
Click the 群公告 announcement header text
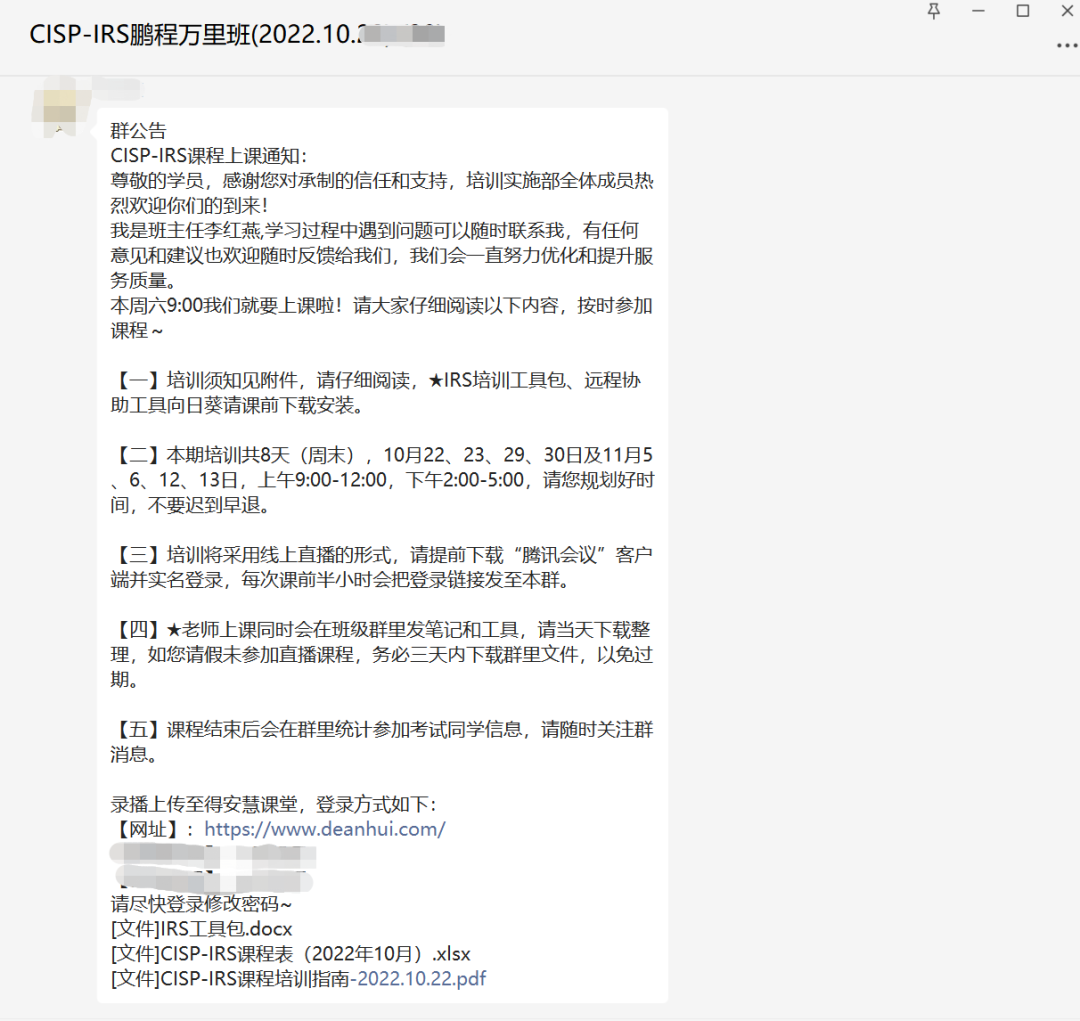coord(138,130)
